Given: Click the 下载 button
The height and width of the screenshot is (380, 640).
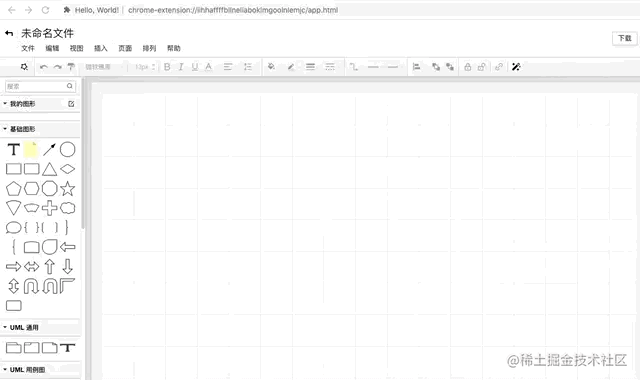Looking at the screenshot, I should [624, 38].
